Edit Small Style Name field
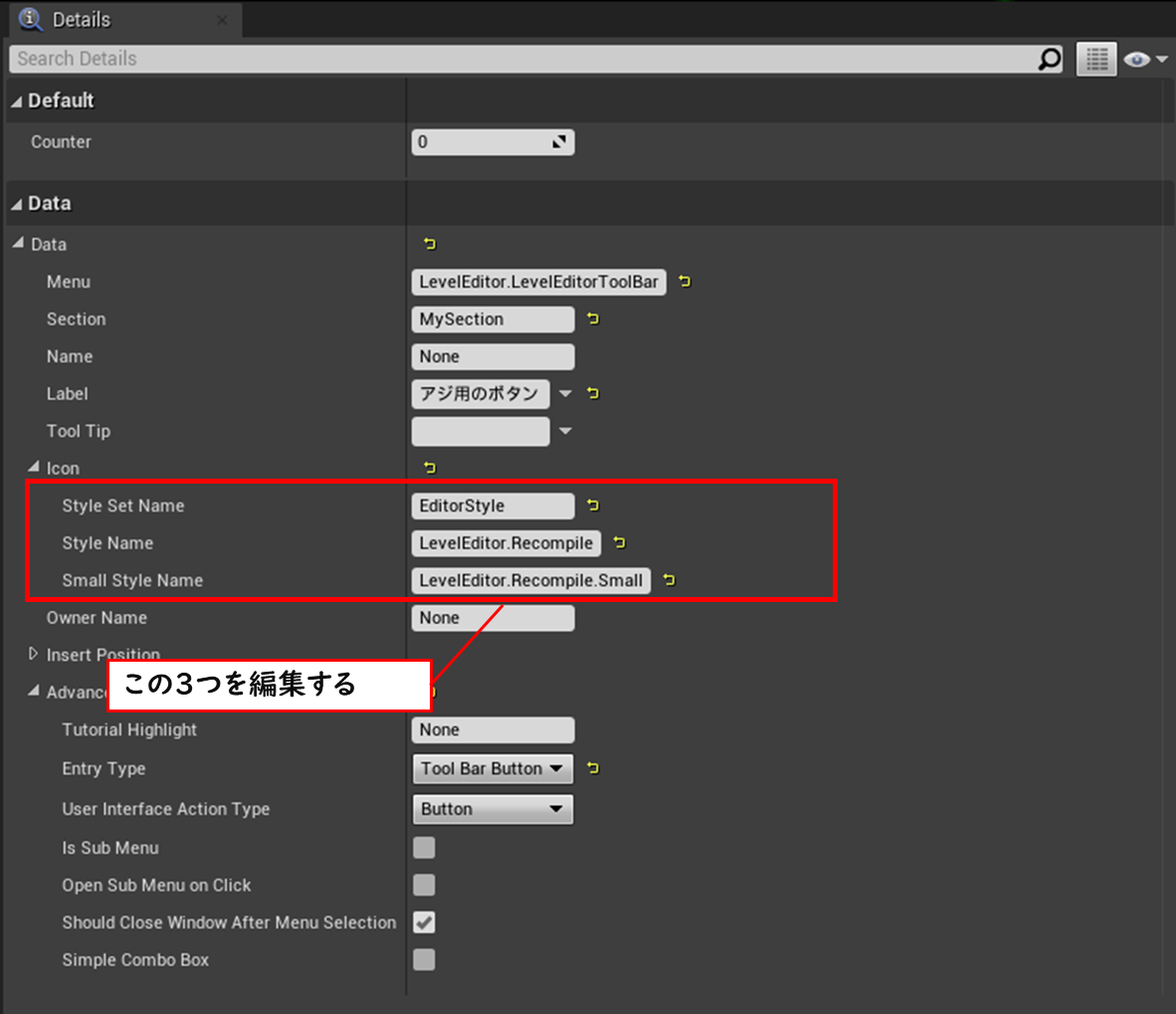This screenshot has height=1014, width=1176. (x=531, y=580)
